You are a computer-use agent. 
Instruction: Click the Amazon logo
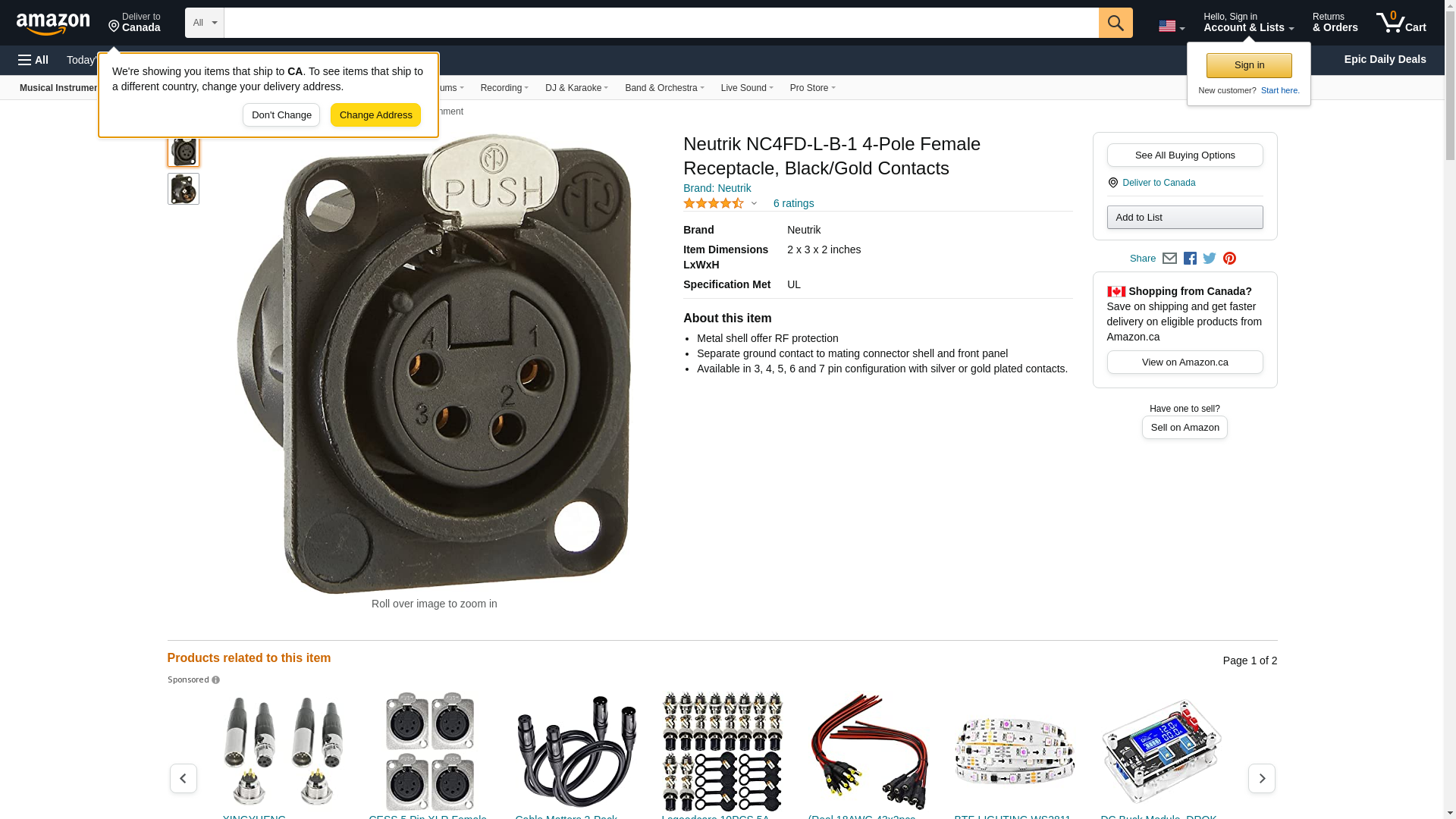pyautogui.click(x=53, y=24)
